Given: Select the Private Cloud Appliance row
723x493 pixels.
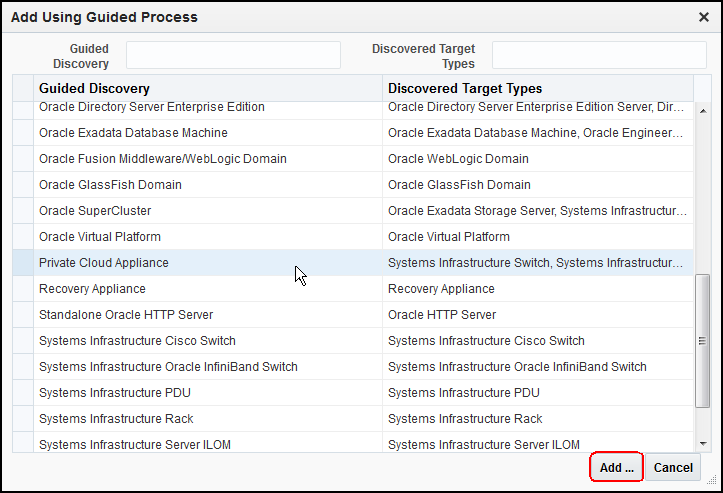Looking at the screenshot, I should tap(104, 263).
